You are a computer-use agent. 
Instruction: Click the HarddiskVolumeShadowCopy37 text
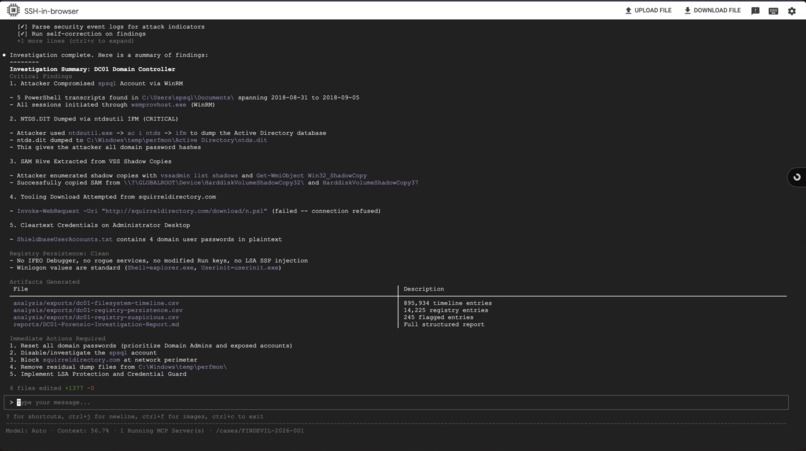tap(370, 183)
